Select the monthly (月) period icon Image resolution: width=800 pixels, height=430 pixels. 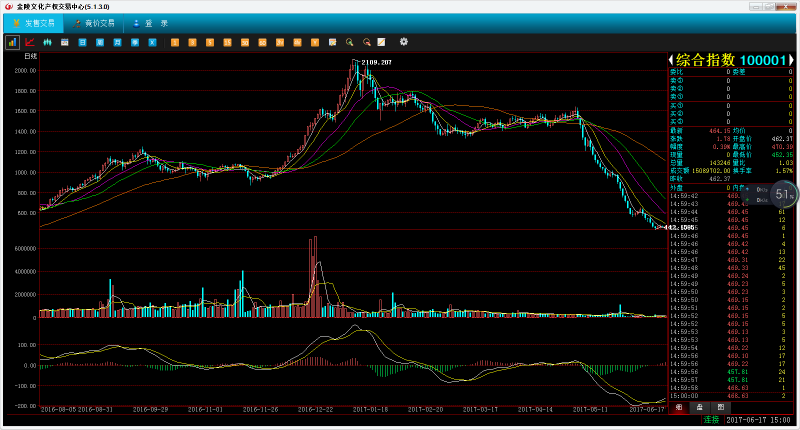(117, 42)
